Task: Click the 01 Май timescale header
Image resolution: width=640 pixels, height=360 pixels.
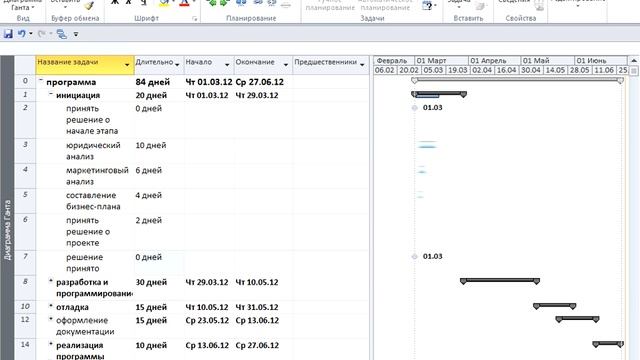Action: point(547,60)
